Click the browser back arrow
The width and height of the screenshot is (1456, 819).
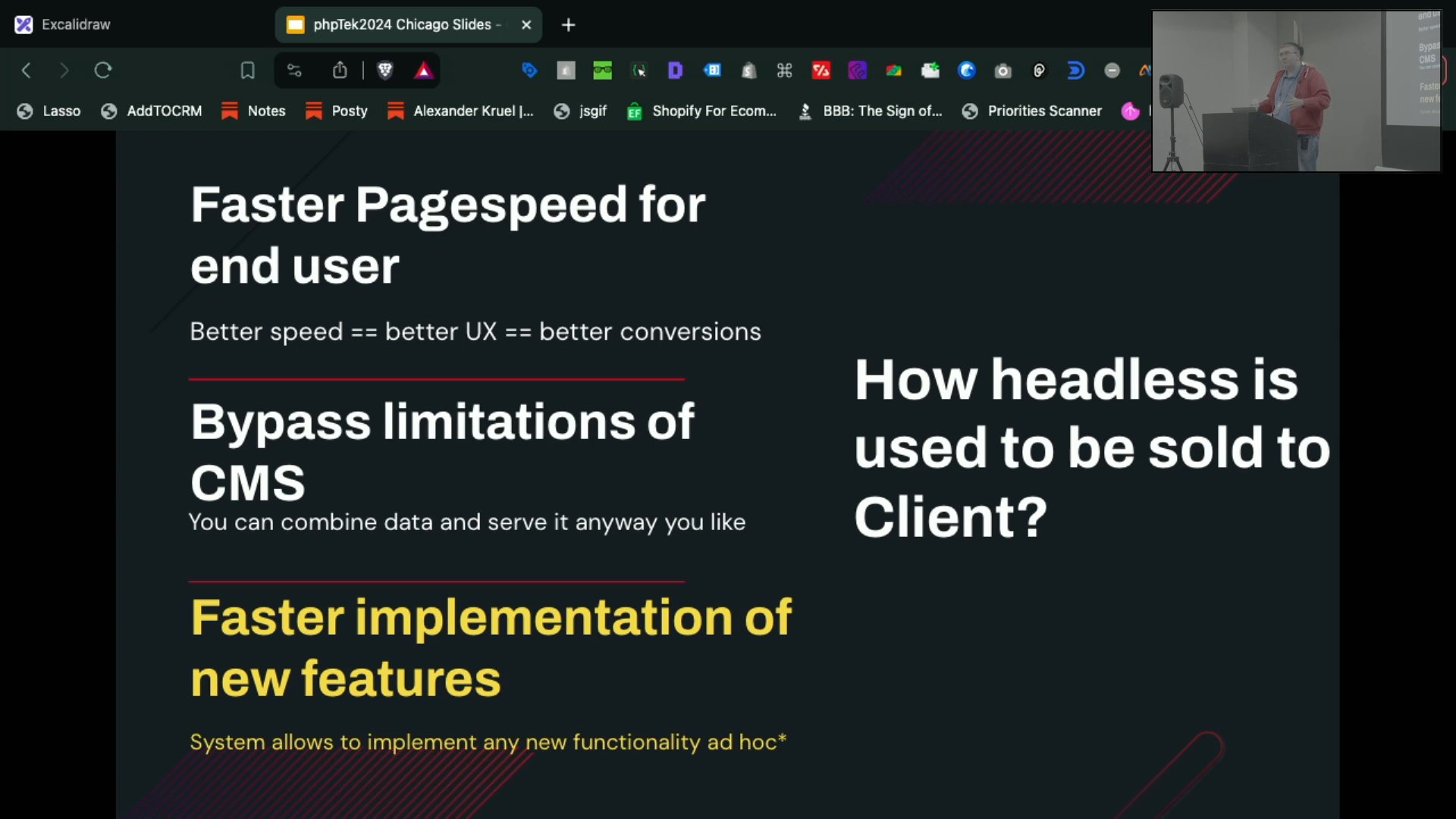[x=27, y=71]
